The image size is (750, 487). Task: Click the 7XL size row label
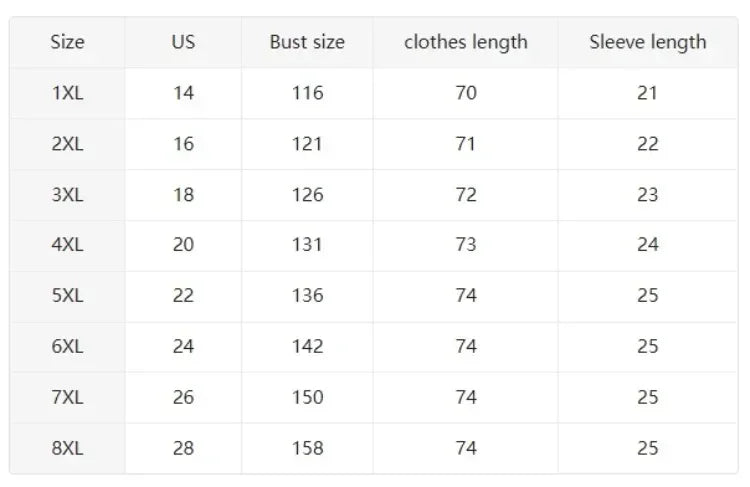pyautogui.click(x=67, y=397)
